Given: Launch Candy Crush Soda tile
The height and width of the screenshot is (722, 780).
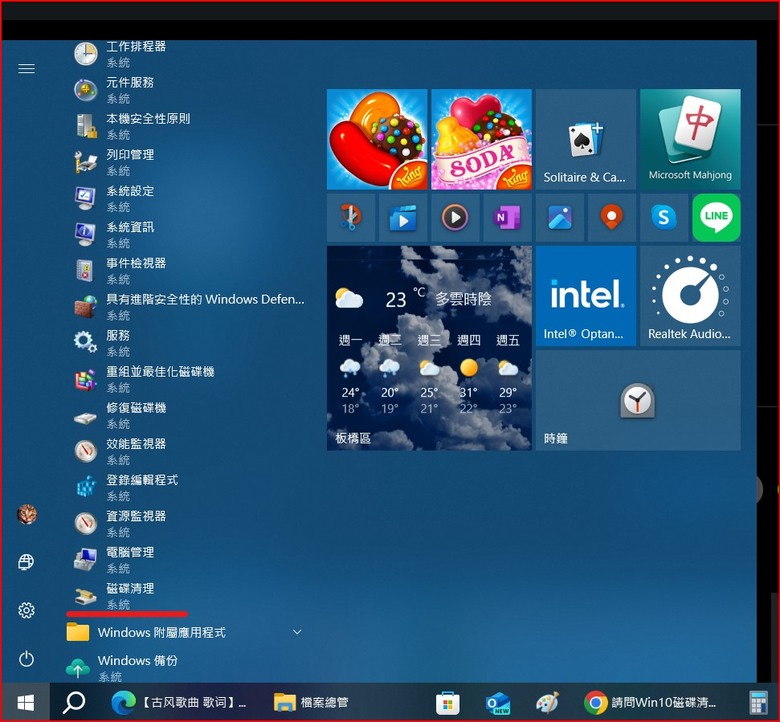Looking at the screenshot, I should coord(482,139).
